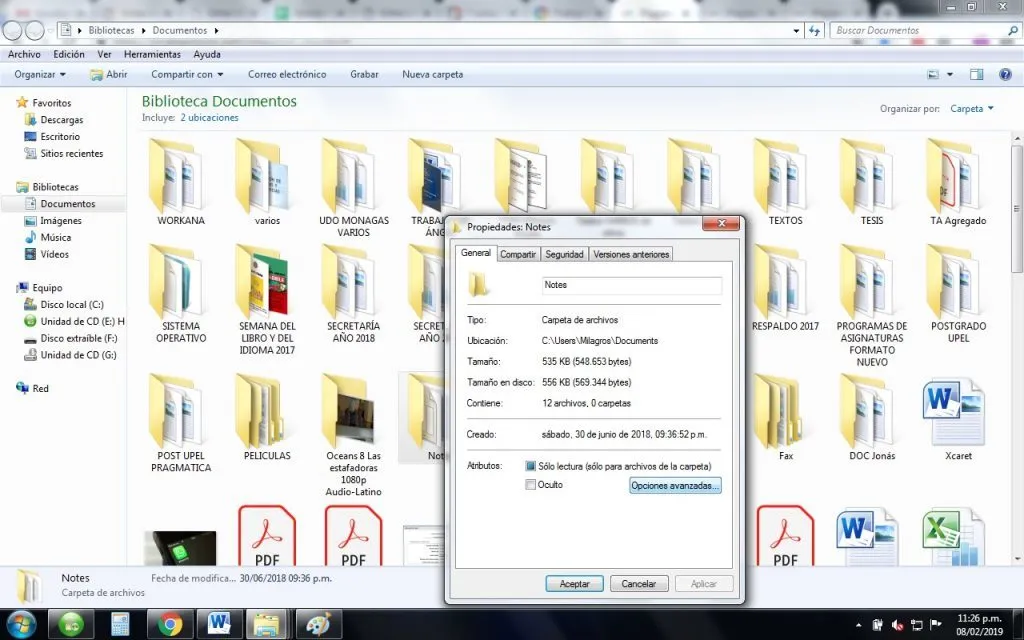Screen dimensions: 1024x640
Task: Click the Opciones avanzadas button
Action: [675, 486]
